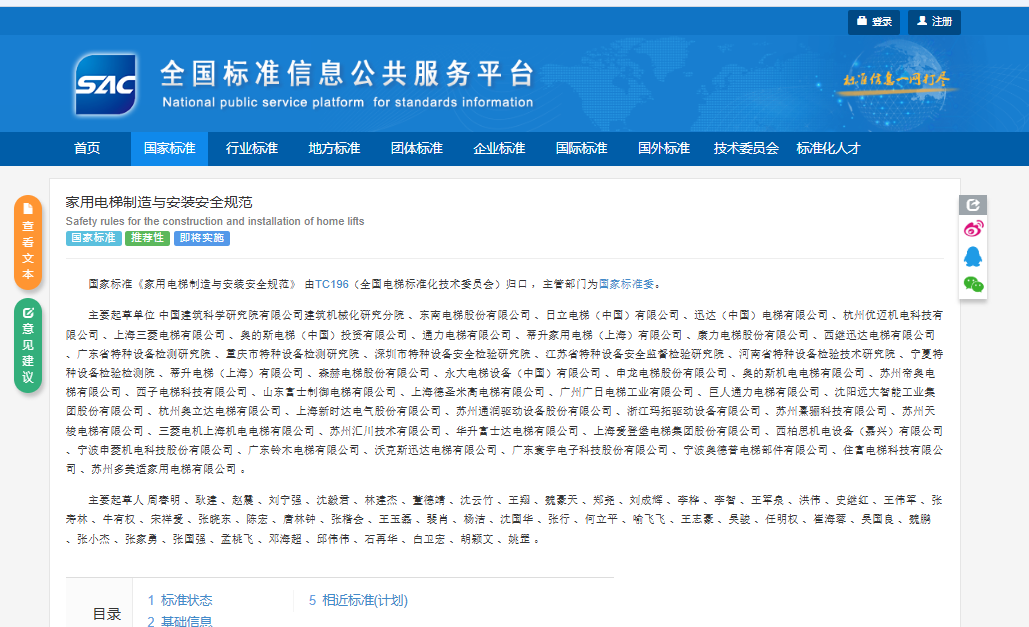The width and height of the screenshot is (1029, 627).
Task: Share page via QQ penguin icon
Action: [973, 257]
